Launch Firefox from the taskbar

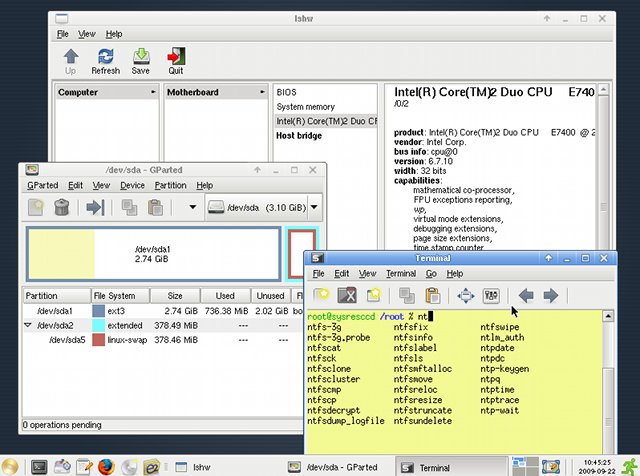[106, 467]
